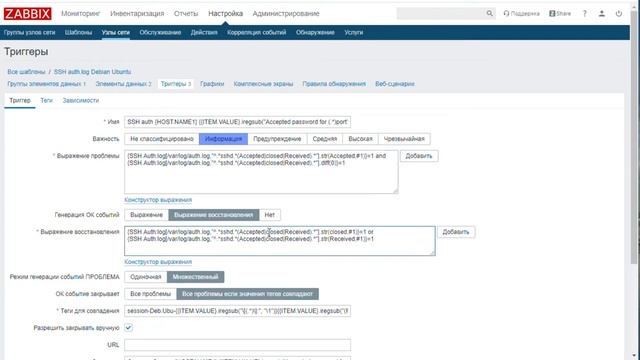Set severity to Информация

click(x=223, y=139)
